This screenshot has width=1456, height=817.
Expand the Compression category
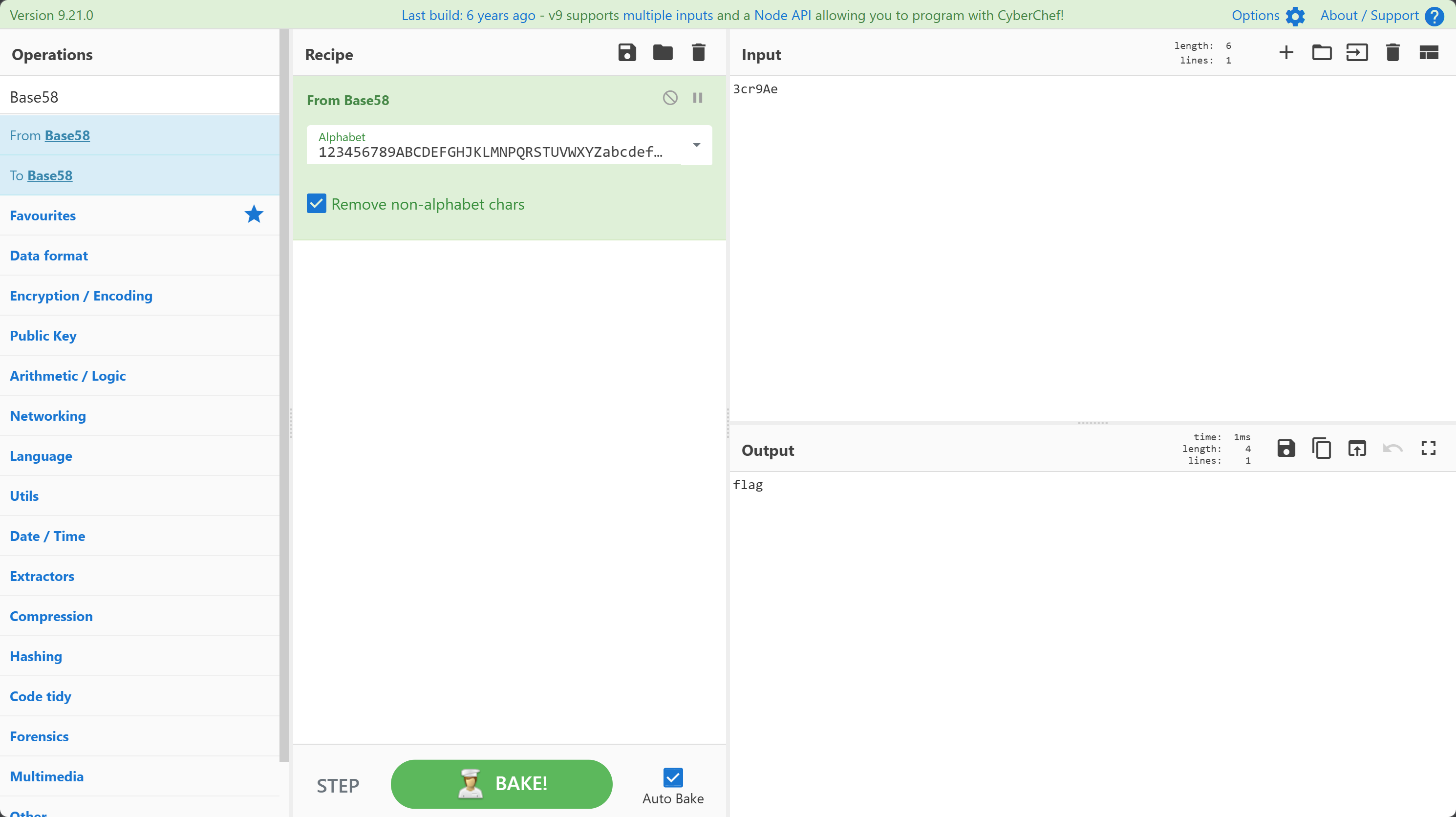pos(51,616)
